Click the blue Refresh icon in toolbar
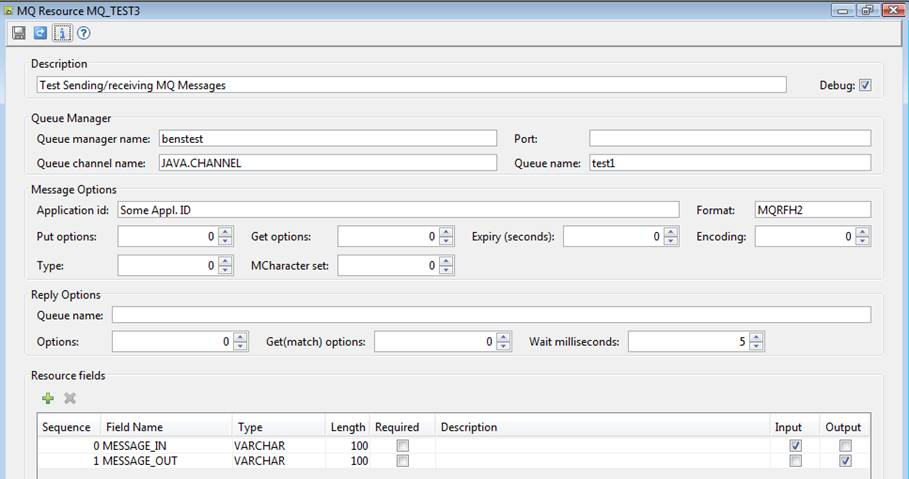The height and width of the screenshot is (479, 909). 40,33
